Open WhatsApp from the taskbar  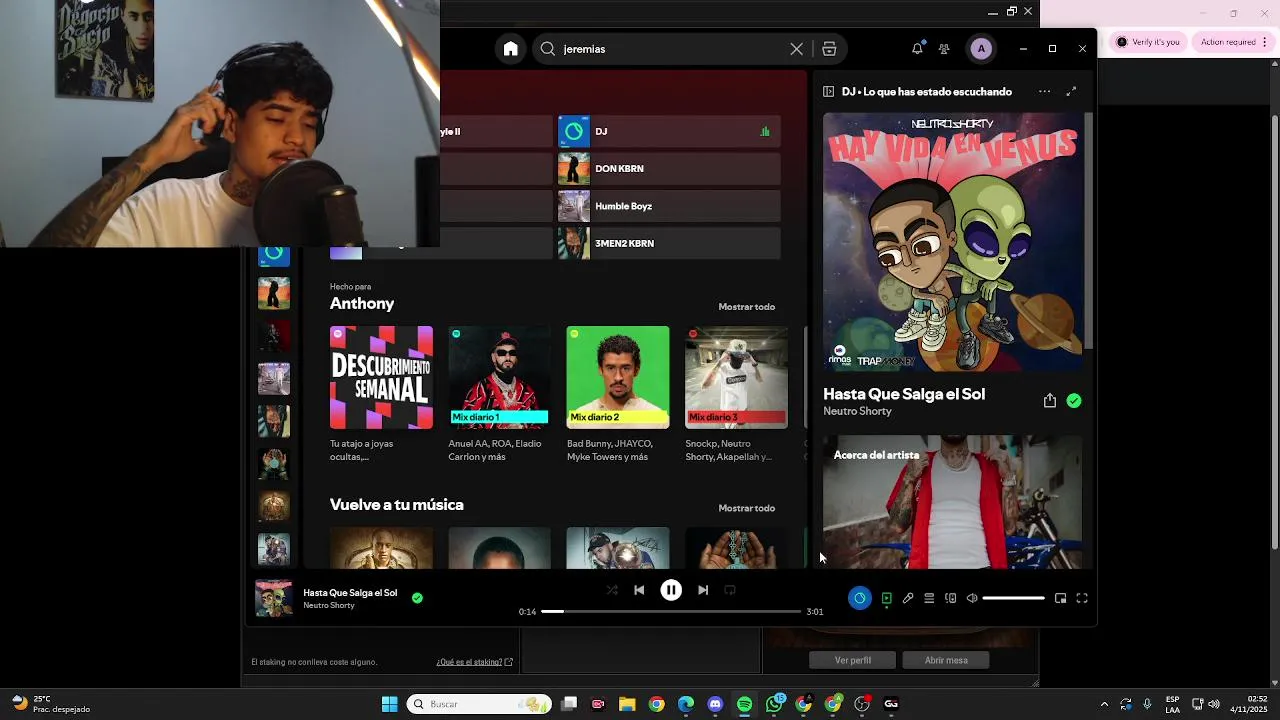click(x=774, y=704)
